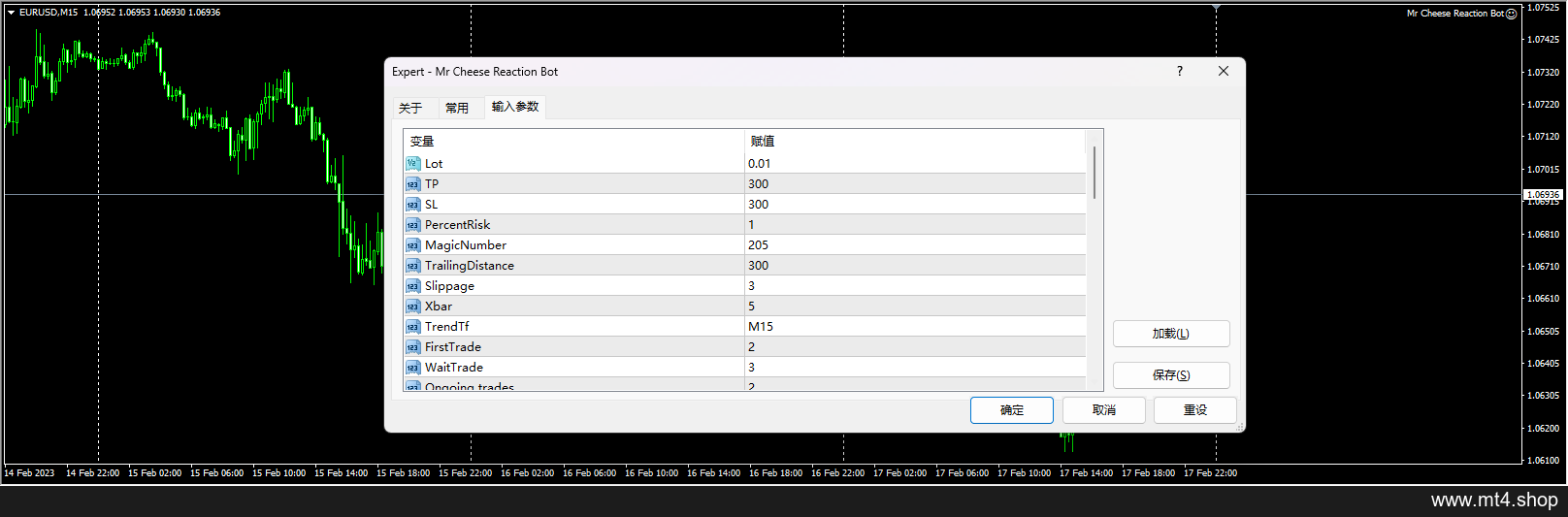Click the TP variable name
Viewport: 1568px width, 517px height.
pyautogui.click(x=432, y=184)
